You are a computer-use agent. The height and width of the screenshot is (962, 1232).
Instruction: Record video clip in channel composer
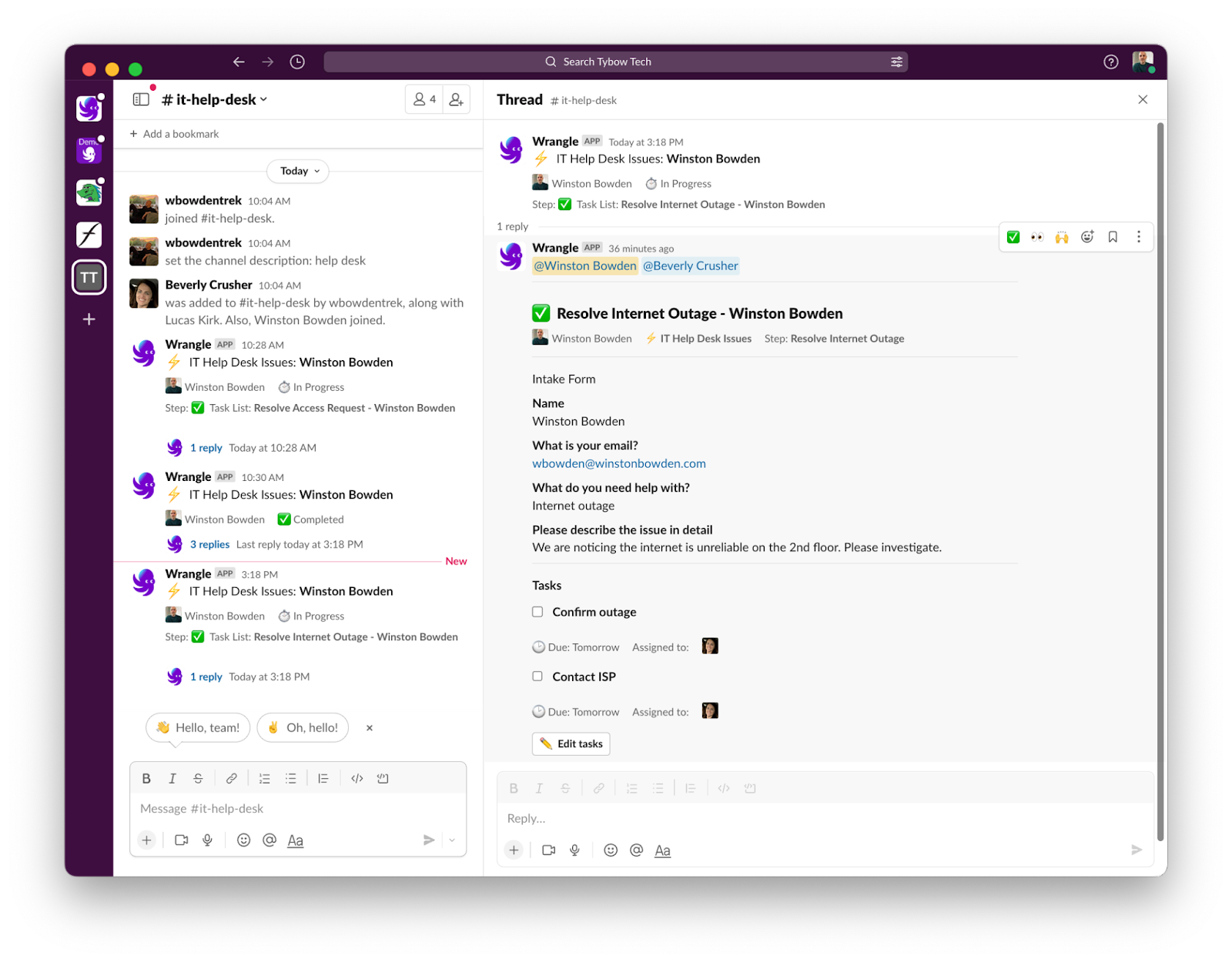click(182, 840)
